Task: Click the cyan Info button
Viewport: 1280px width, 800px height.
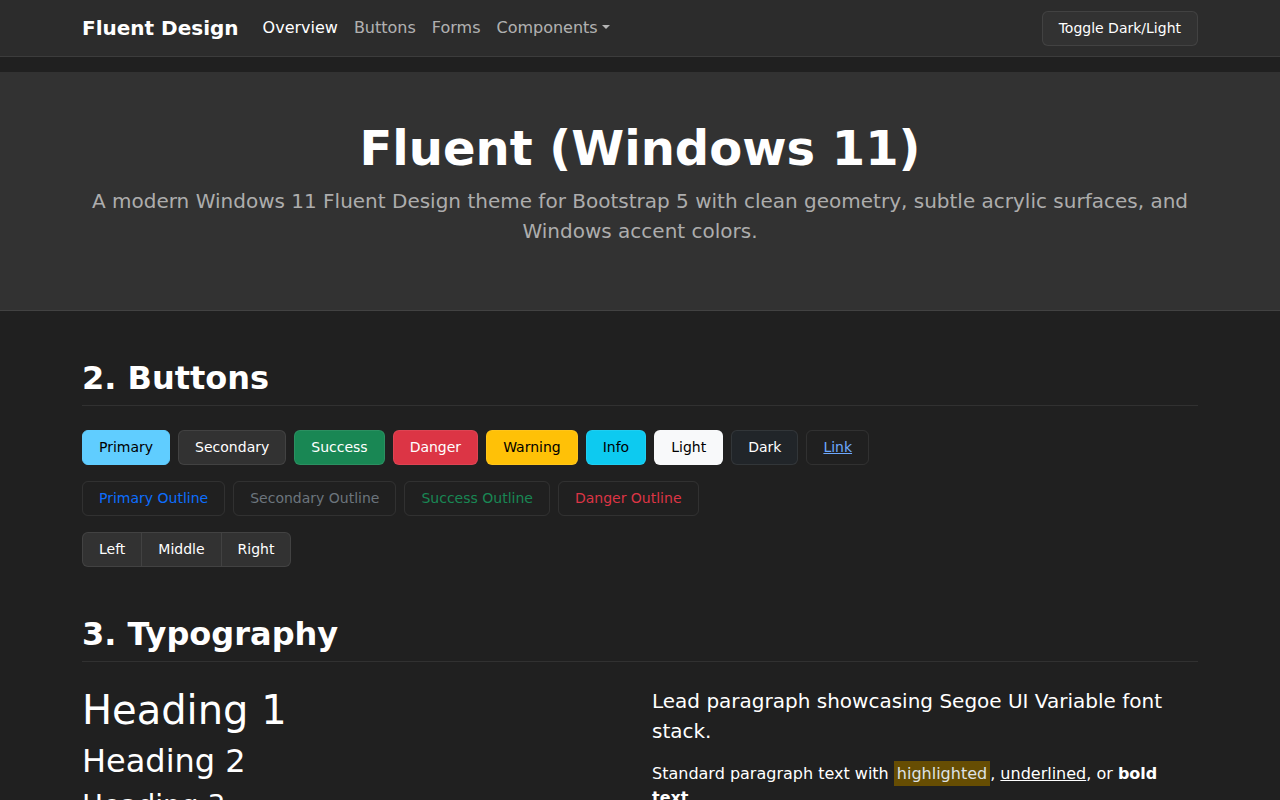Action: coord(616,447)
